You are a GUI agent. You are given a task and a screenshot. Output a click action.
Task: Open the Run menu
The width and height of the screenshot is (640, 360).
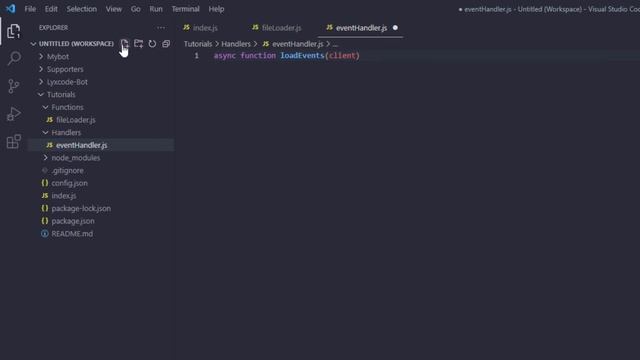pyautogui.click(x=156, y=9)
